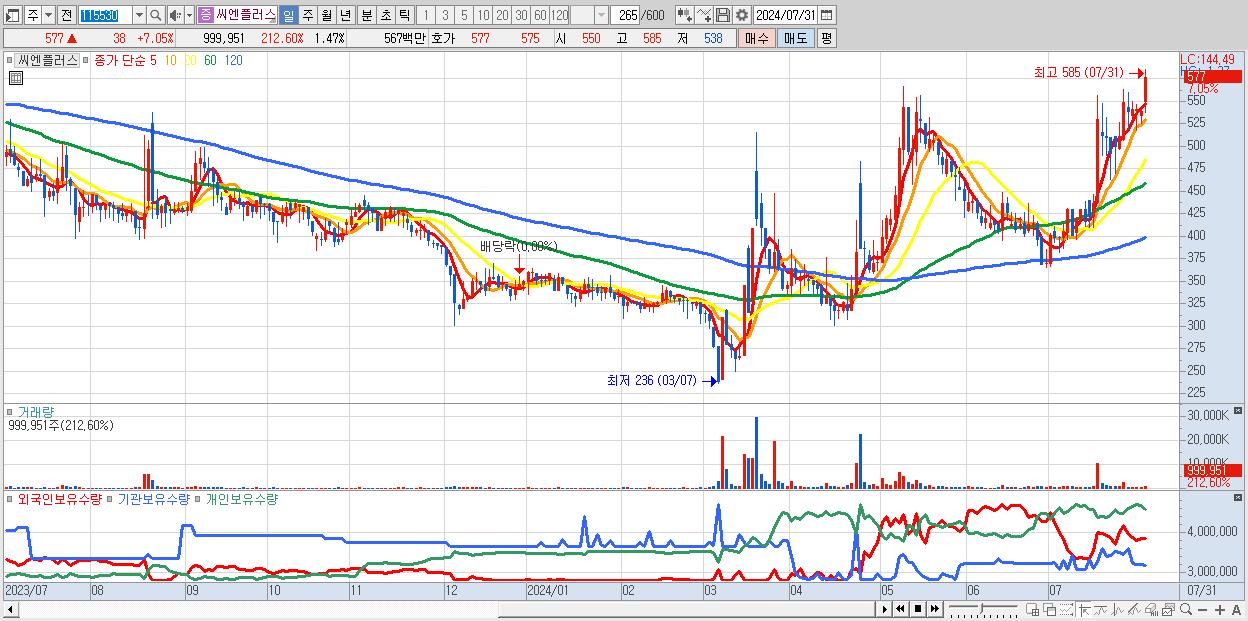
Task: Open the 주 market type dropdown arrow
Action: pyautogui.click(x=49, y=16)
